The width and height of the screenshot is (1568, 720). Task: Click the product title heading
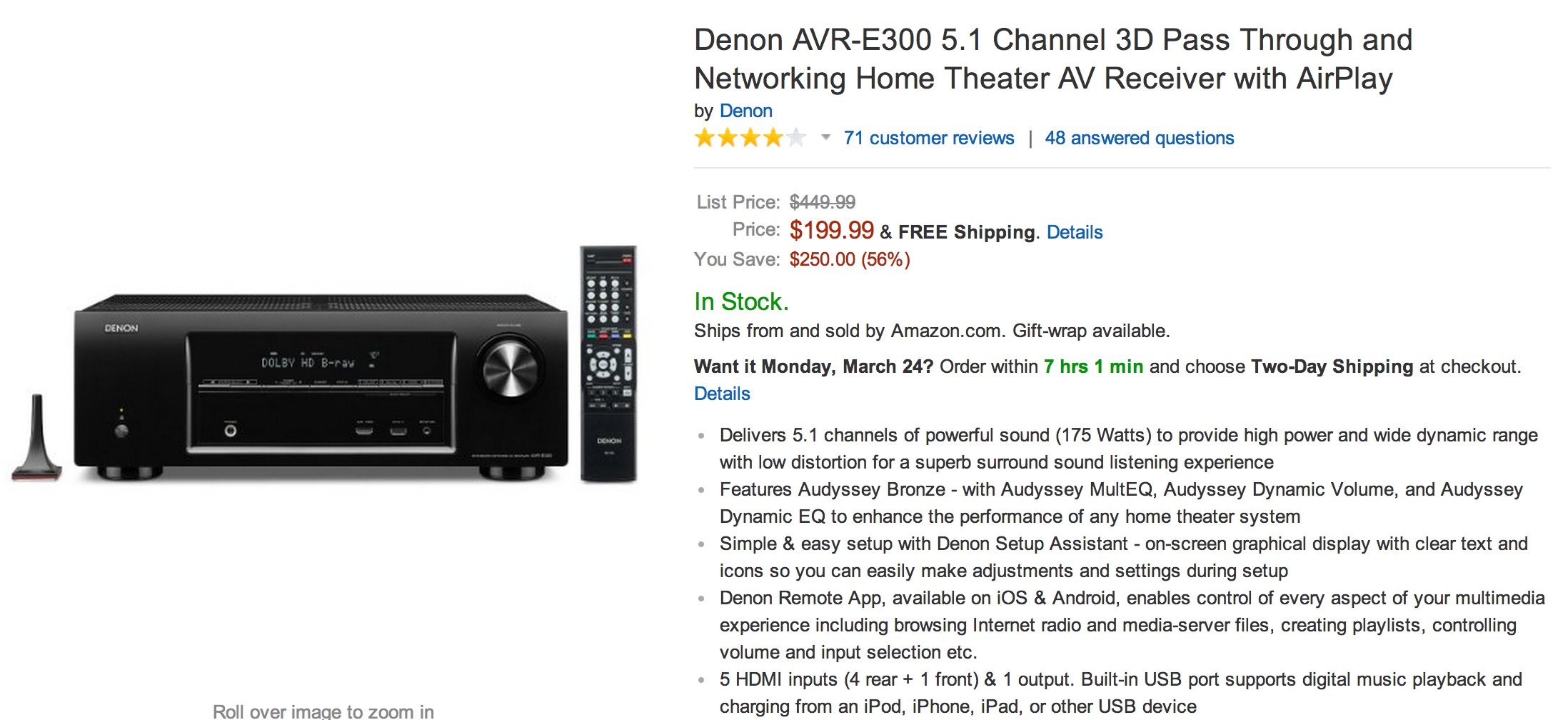point(1050,59)
